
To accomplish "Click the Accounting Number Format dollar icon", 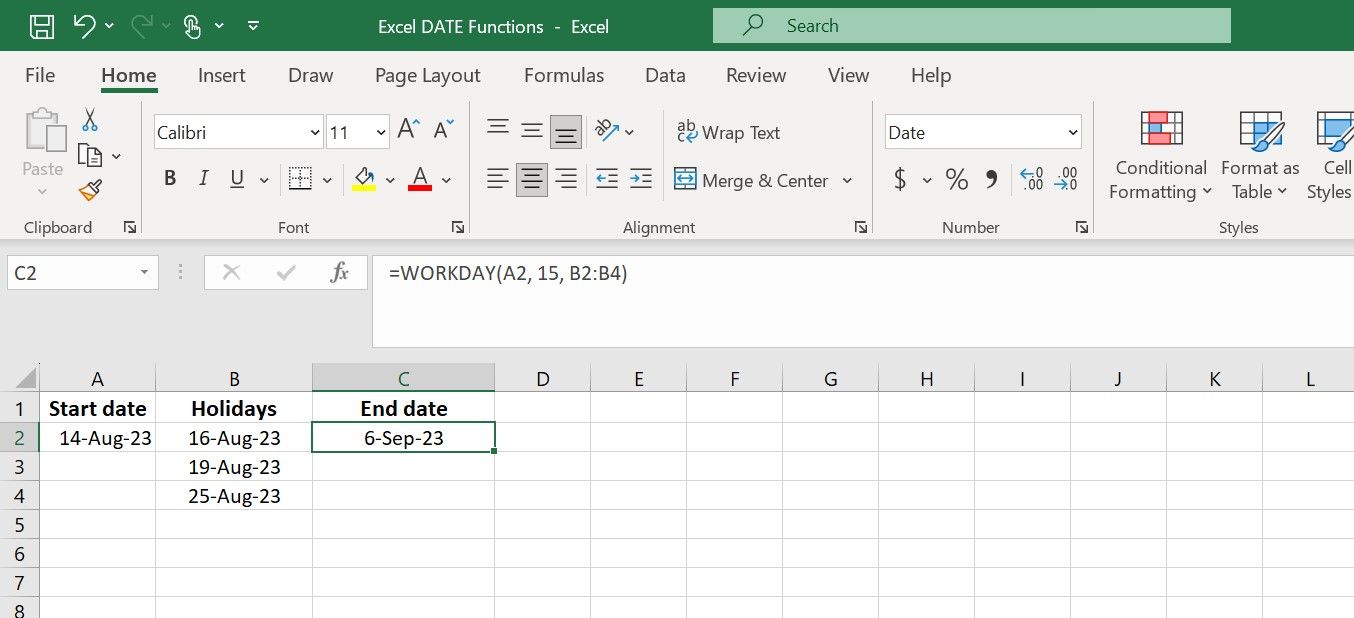I will [x=899, y=179].
